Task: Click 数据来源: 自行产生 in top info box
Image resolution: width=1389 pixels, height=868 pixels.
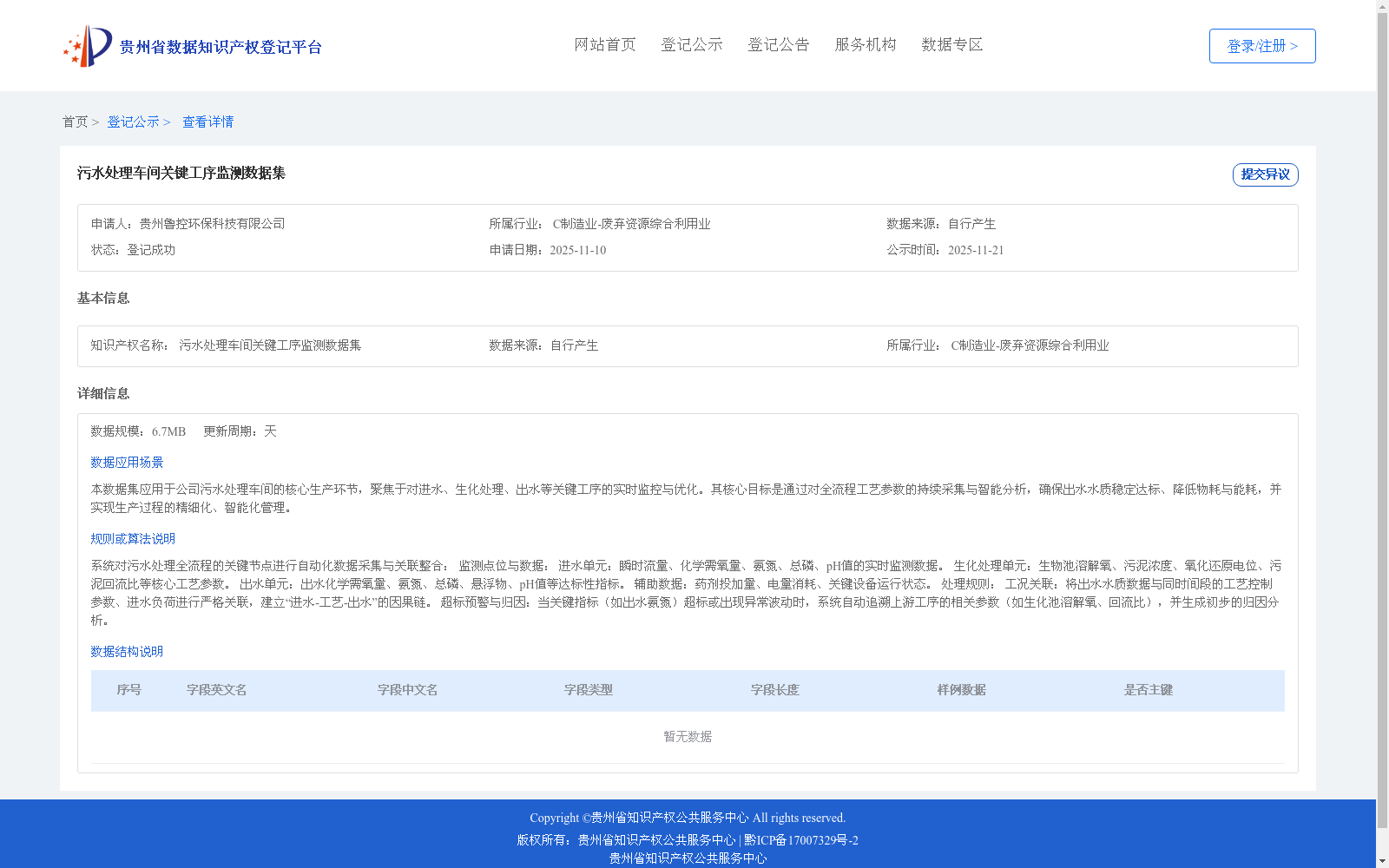Action: click(x=941, y=224)
